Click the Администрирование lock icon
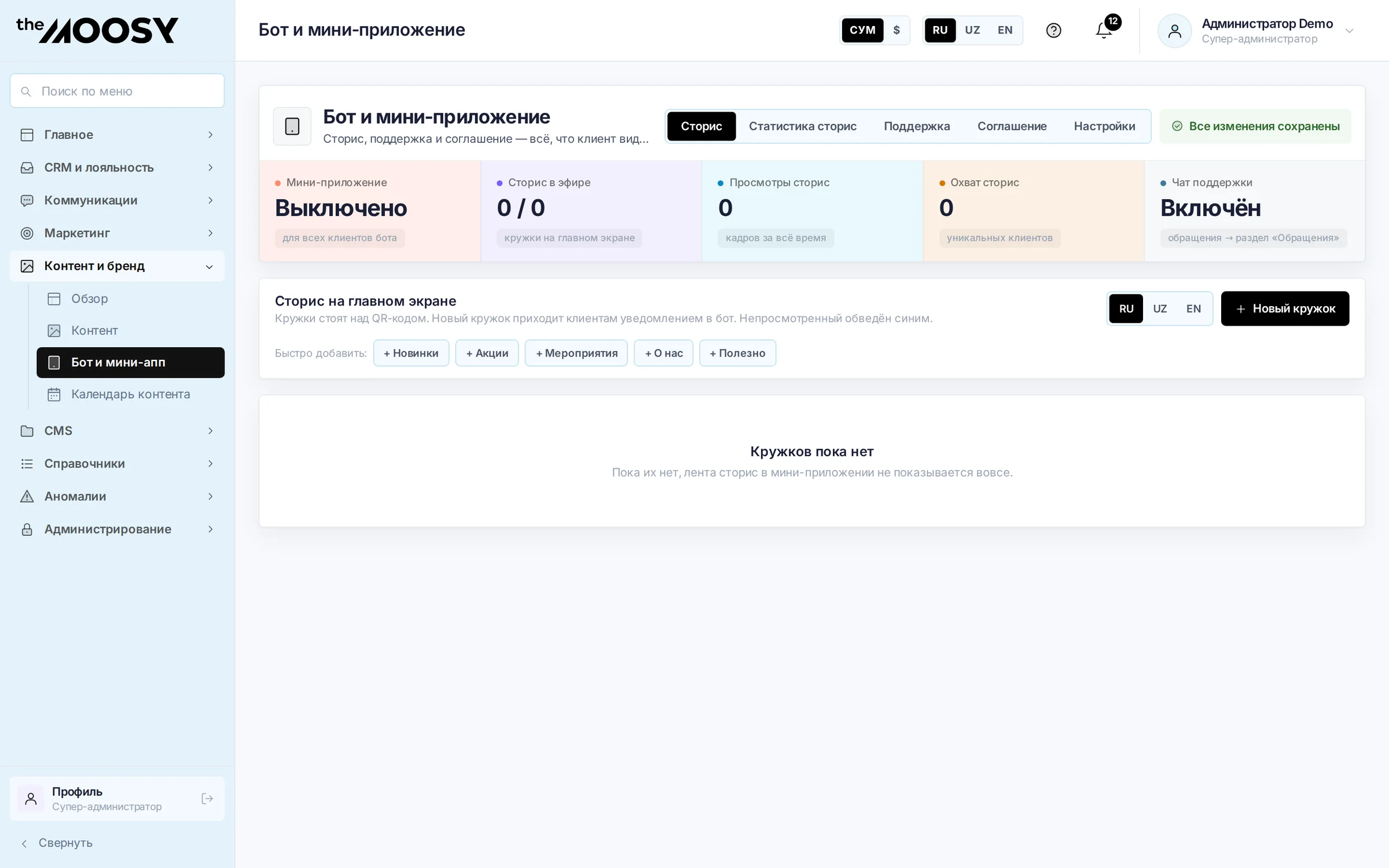 click(27, 529)
